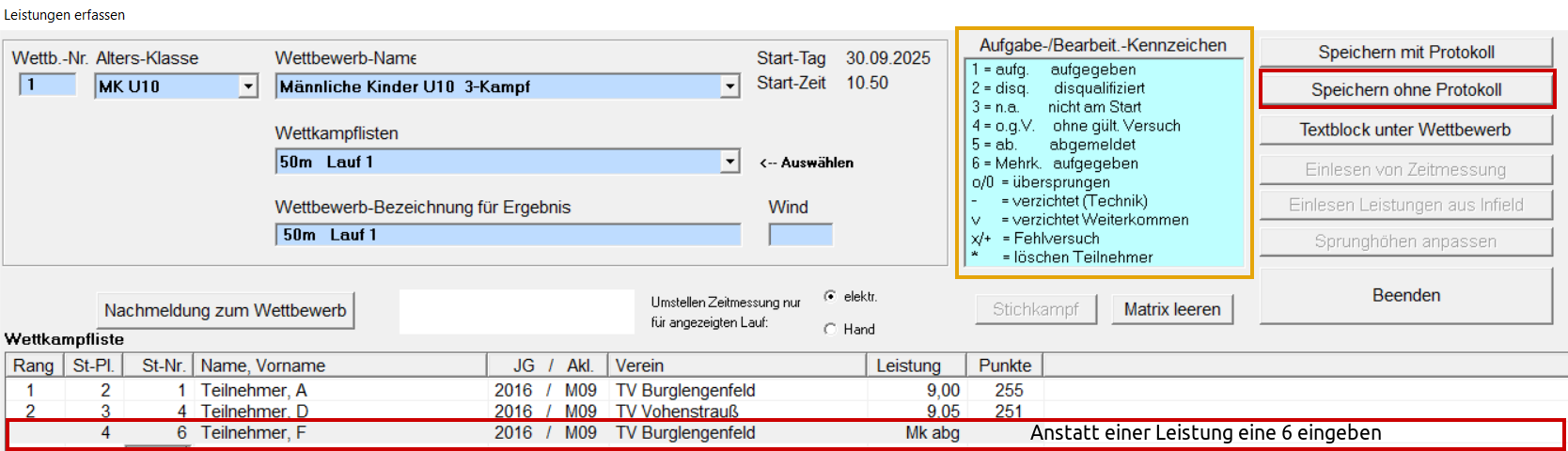Viewport: 1568px width, 451px height.
Task: Open 'Textblock unter Wettbewerb'
Action: [x=1405, y=130]
